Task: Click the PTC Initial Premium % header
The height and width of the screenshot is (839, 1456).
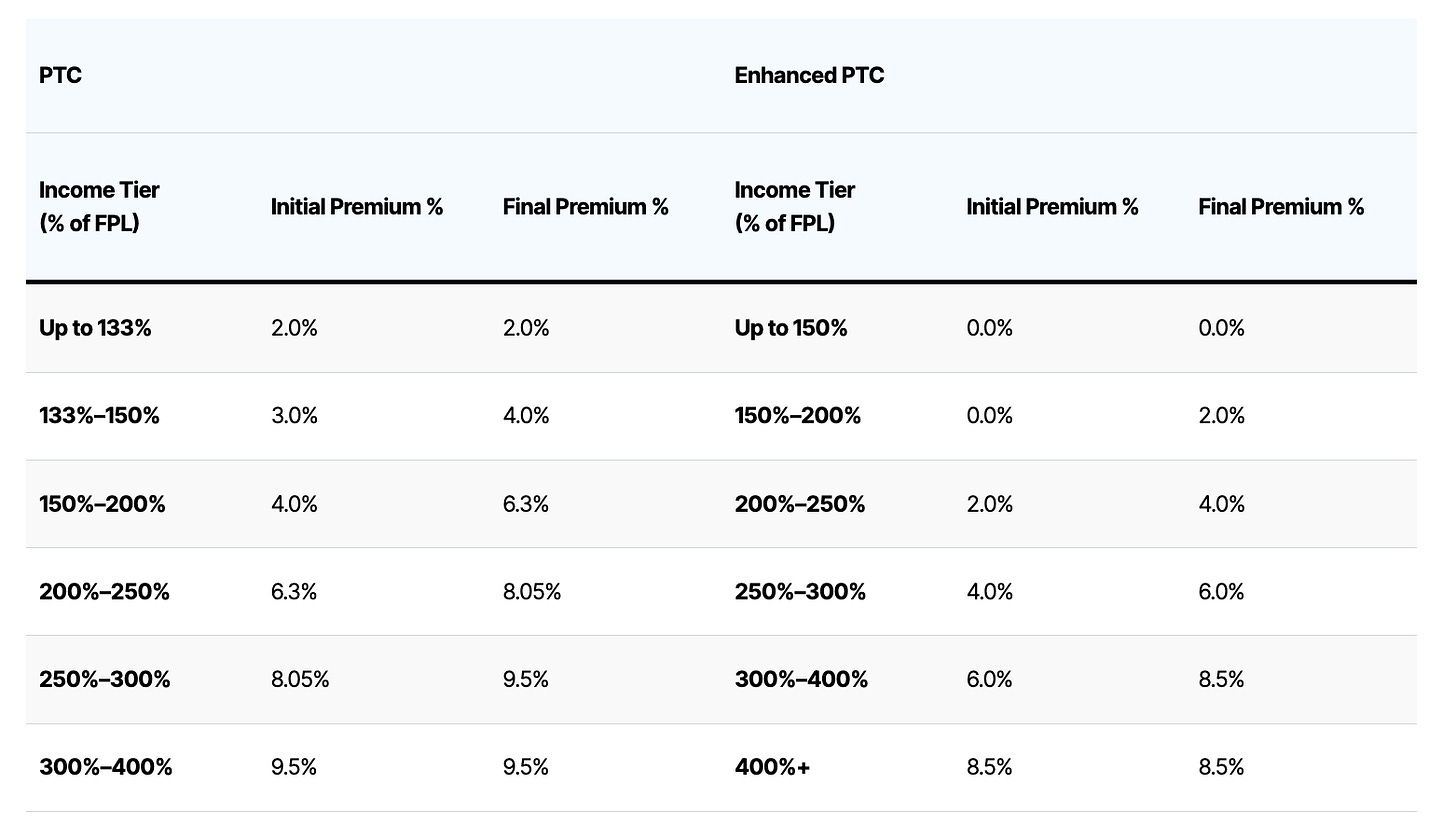Action: (x=356, y=207)
